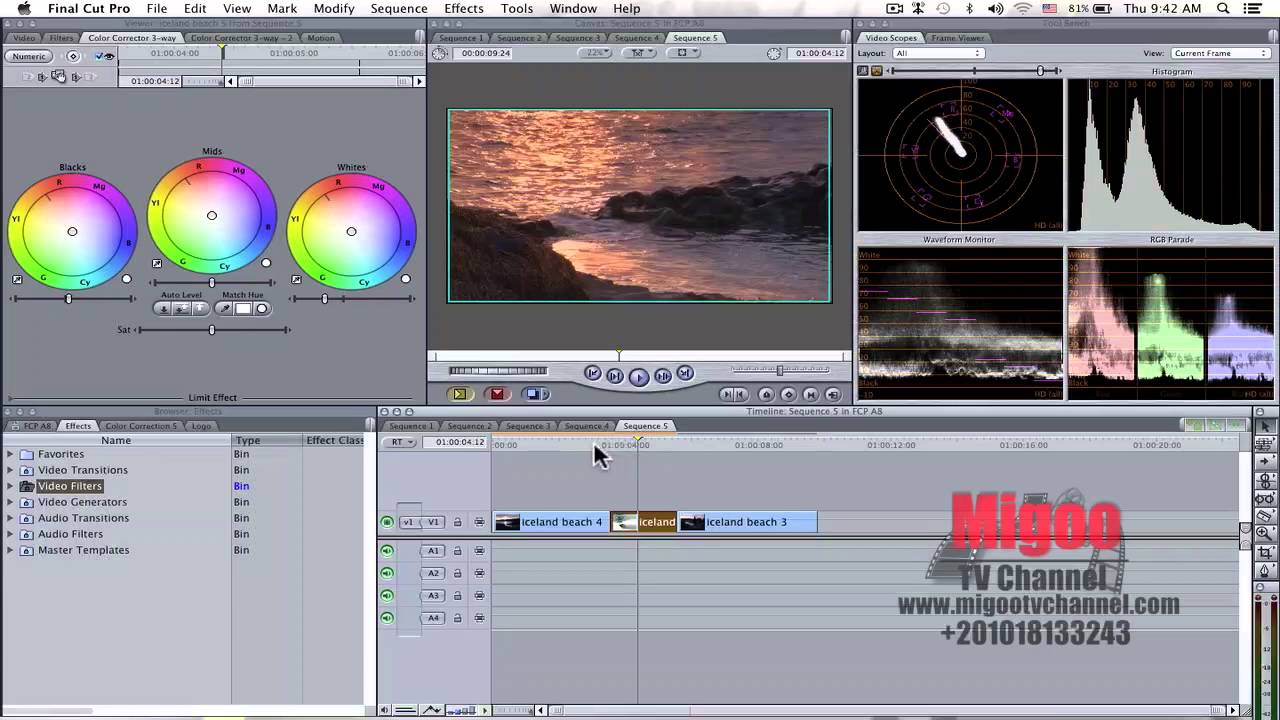Toggle A3 track audible control
This screenshot has width=1280, height=720.
387,595
